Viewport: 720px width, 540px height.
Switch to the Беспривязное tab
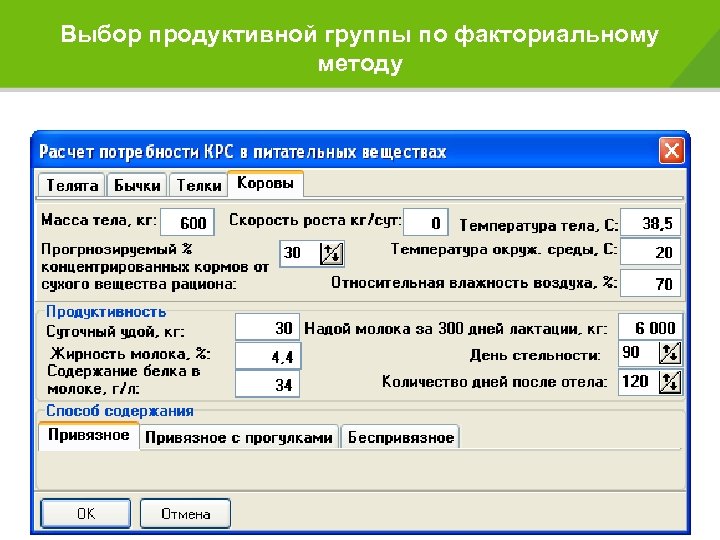pos(400,437)
